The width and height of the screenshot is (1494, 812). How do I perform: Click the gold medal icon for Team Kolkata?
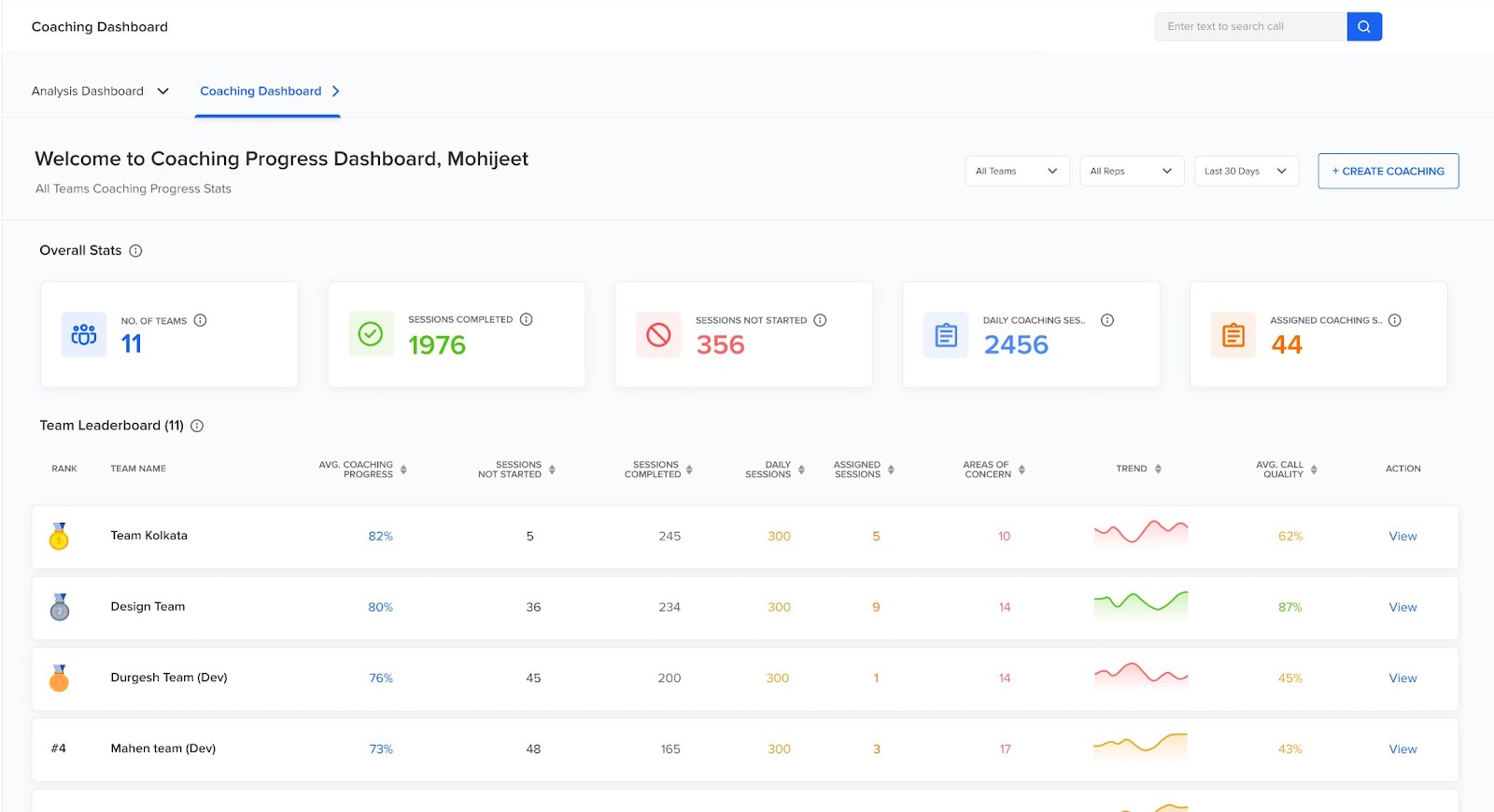pyautogui.click(x=59, y=537)
